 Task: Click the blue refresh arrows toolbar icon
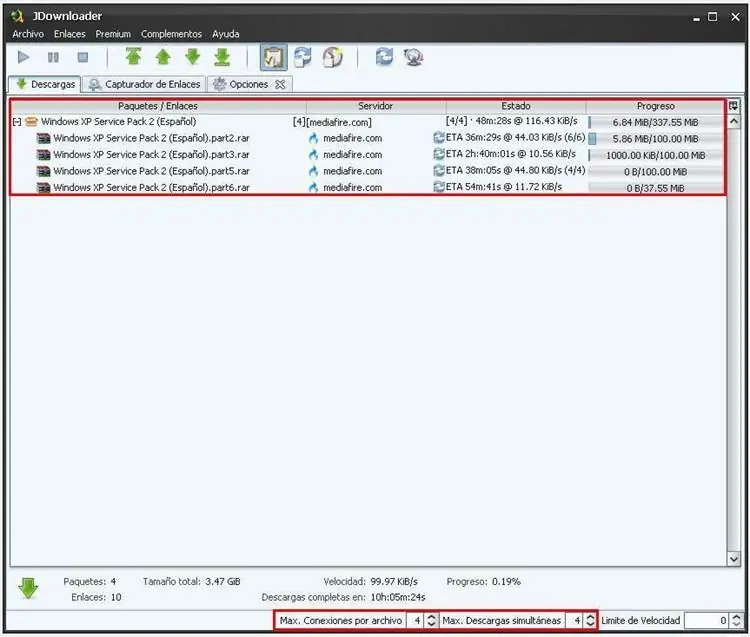pos(385,57)
